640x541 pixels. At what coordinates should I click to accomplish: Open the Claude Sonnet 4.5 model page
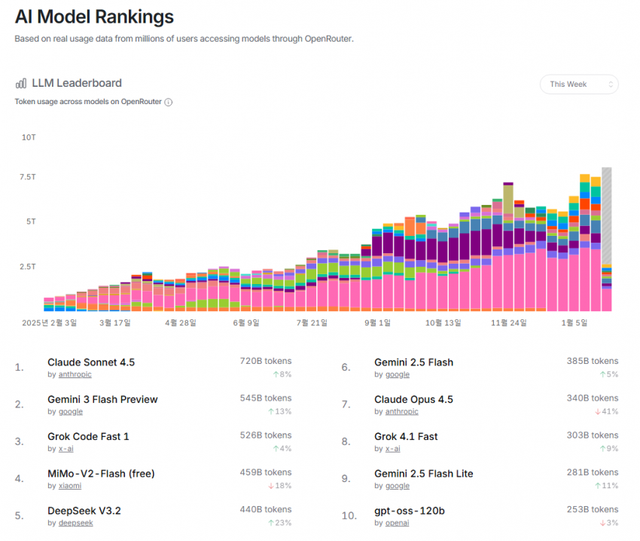(90, 362)
